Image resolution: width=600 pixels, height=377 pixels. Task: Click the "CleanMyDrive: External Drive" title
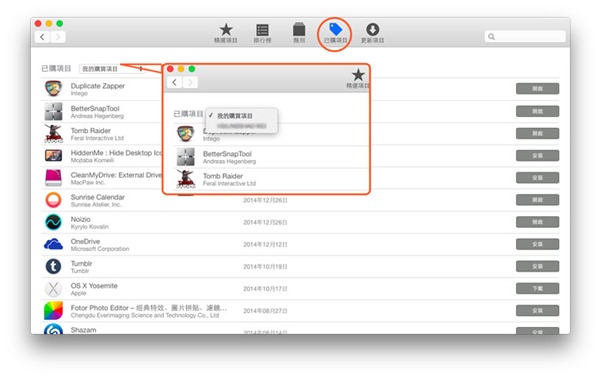[116, 175]
